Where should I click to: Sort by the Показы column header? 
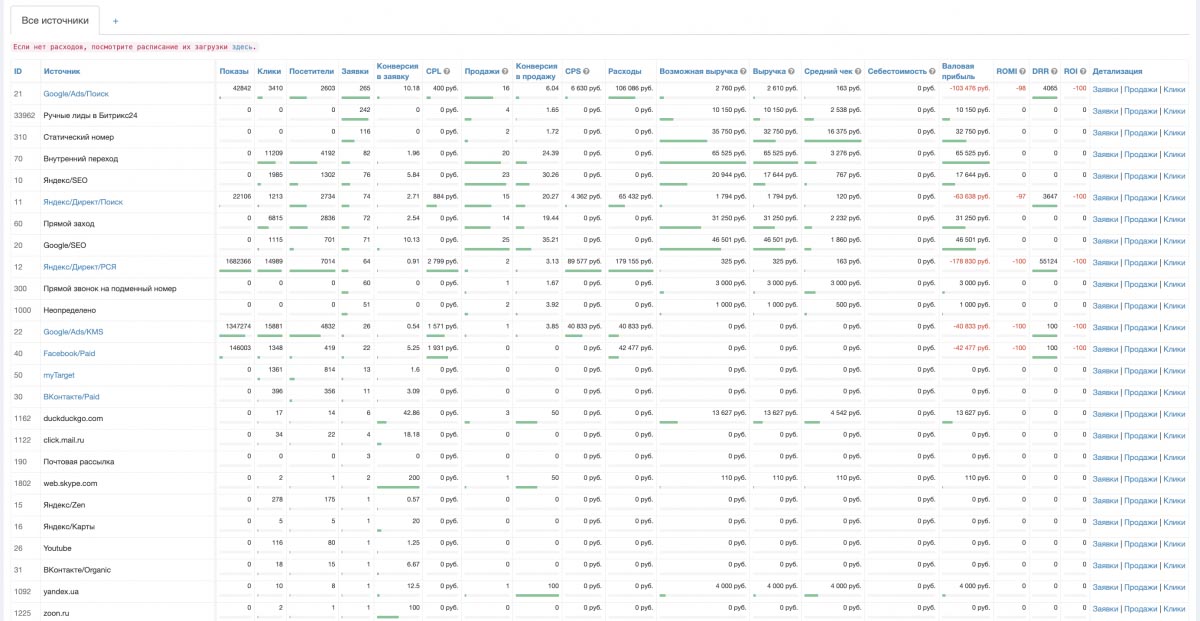234,72
